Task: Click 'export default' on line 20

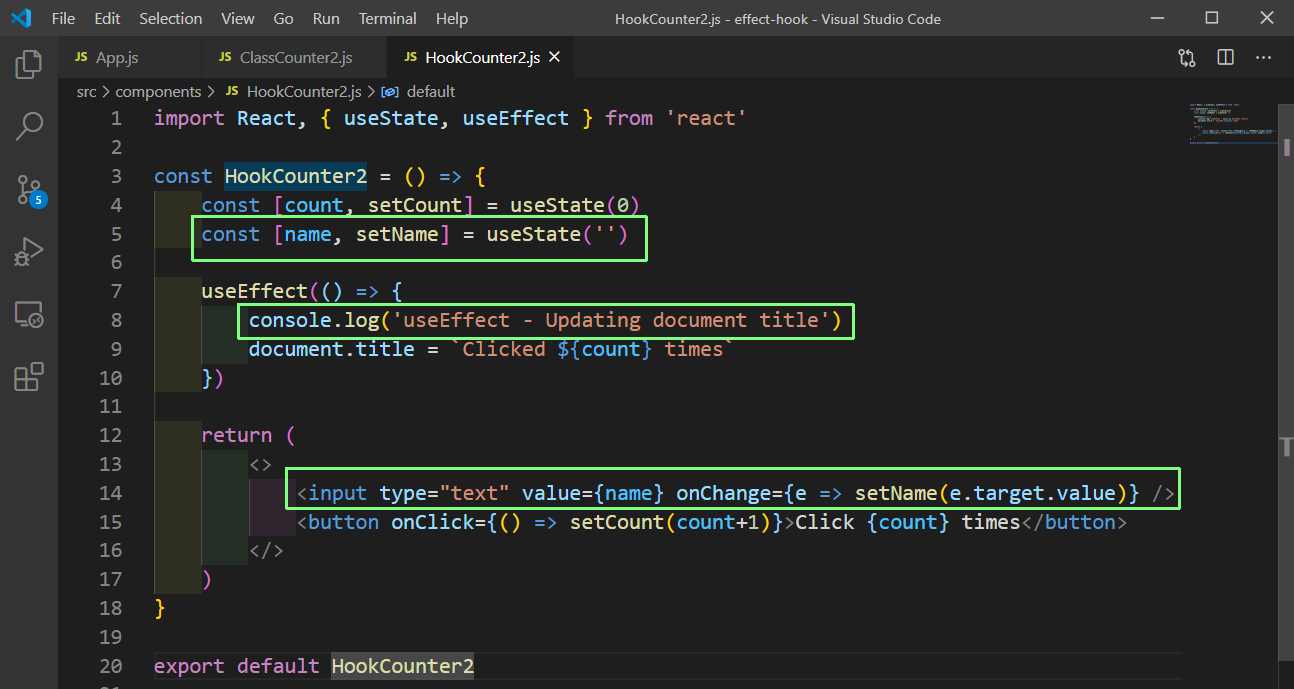Action: (237, 666)
